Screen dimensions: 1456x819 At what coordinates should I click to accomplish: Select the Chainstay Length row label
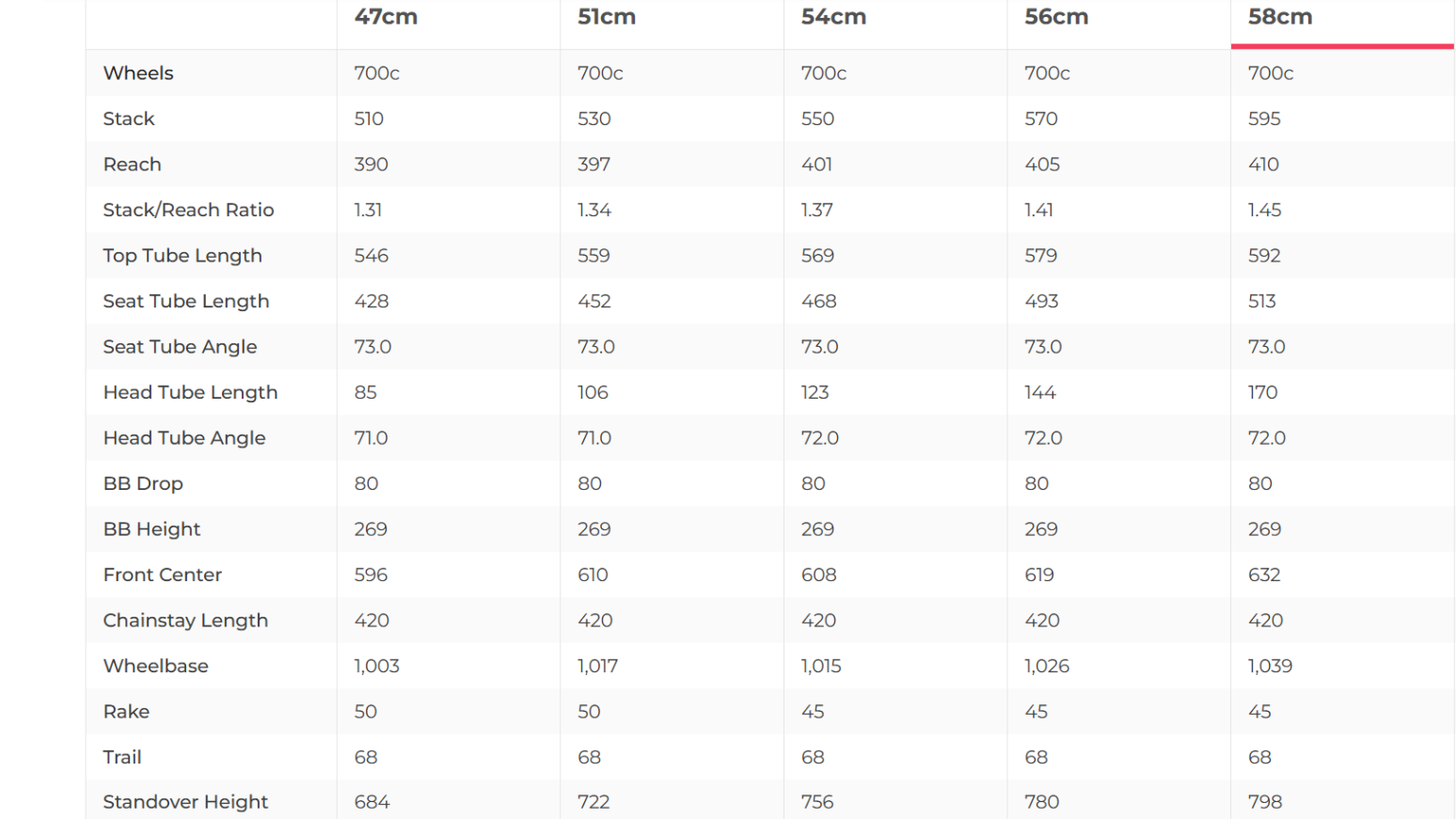point(185,621)
